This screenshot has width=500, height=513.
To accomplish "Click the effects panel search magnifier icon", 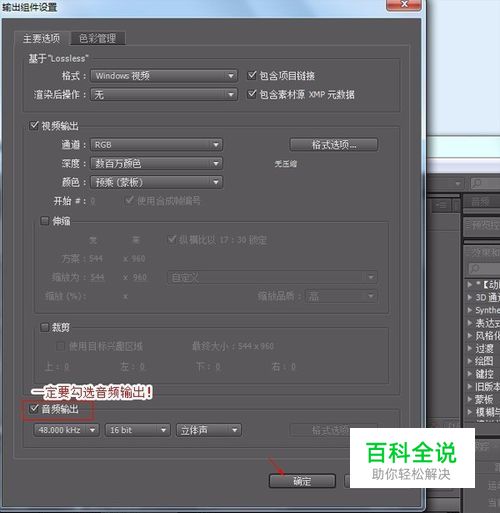I will pos(475,269).
